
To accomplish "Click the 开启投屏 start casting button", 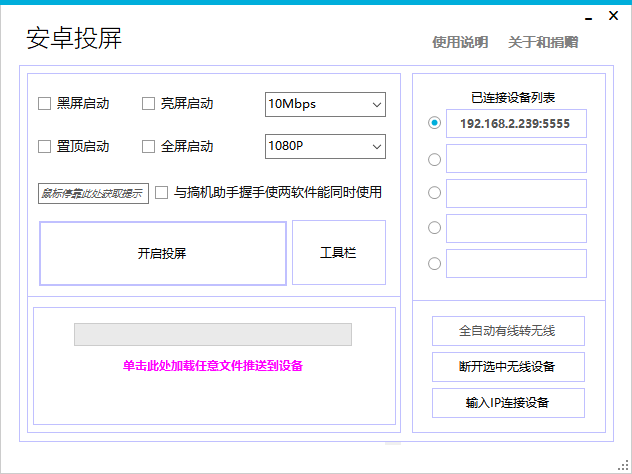I will 162,253.
